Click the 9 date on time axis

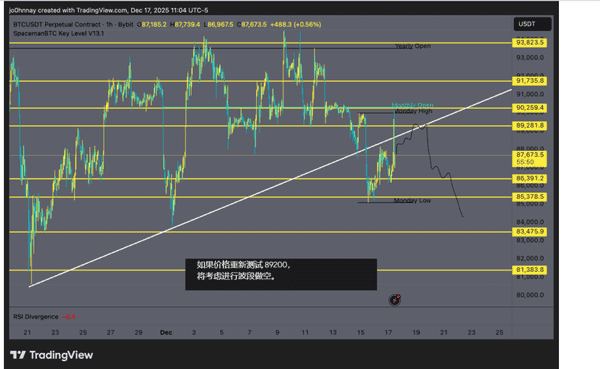(x=277, y=333)
